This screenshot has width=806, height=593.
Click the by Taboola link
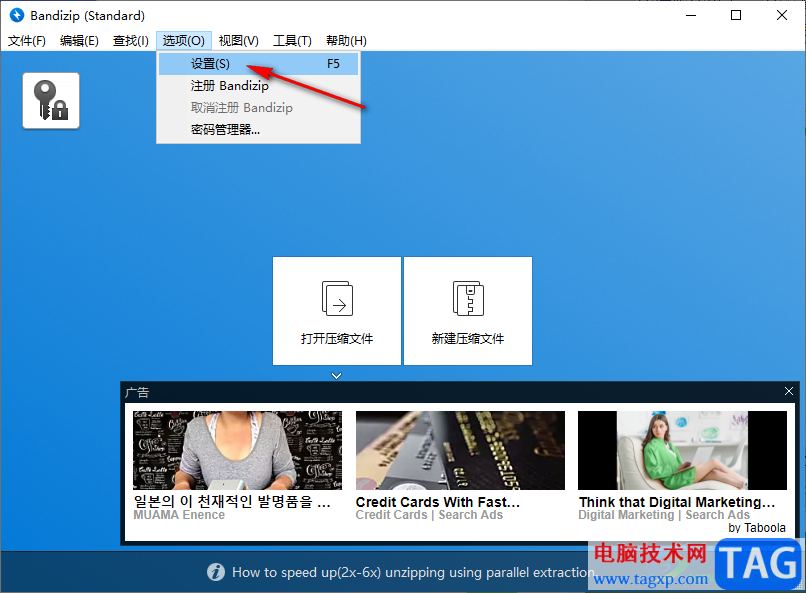(x=757, y=528)
